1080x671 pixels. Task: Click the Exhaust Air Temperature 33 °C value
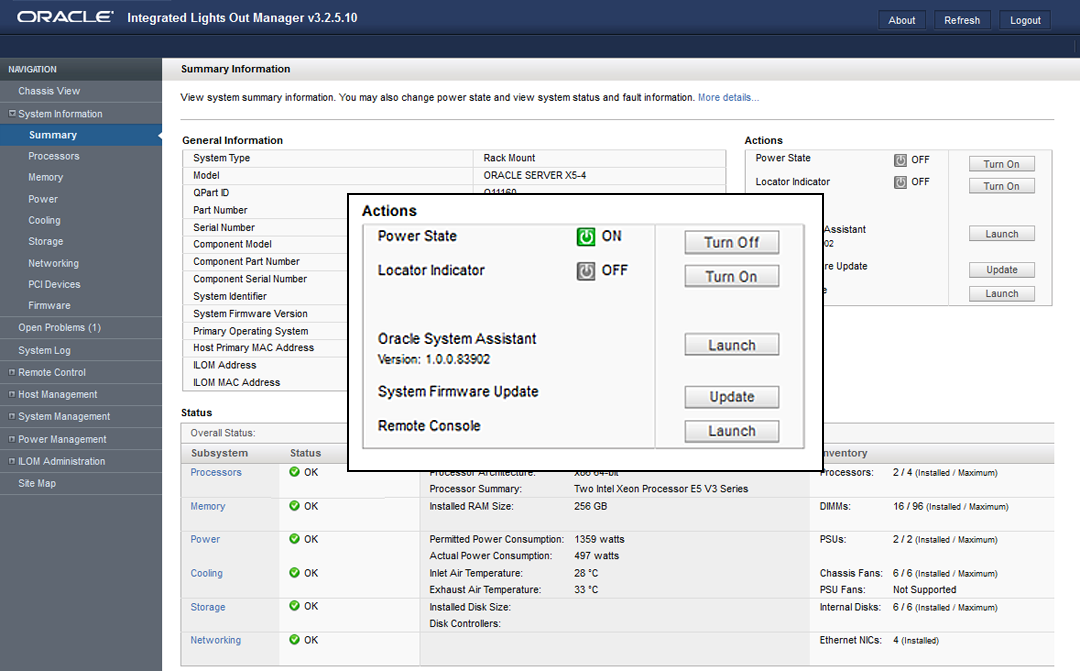coord(585,589)
